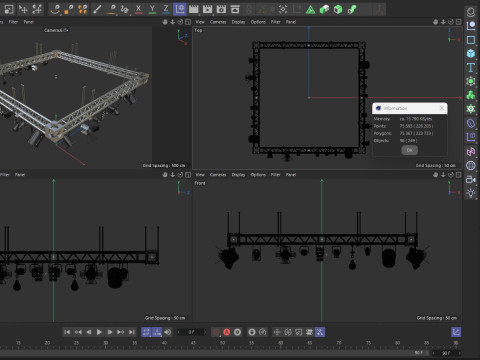Screen dimensions: 480x360
Task: Step forward one frame
Action: [110, 332]
